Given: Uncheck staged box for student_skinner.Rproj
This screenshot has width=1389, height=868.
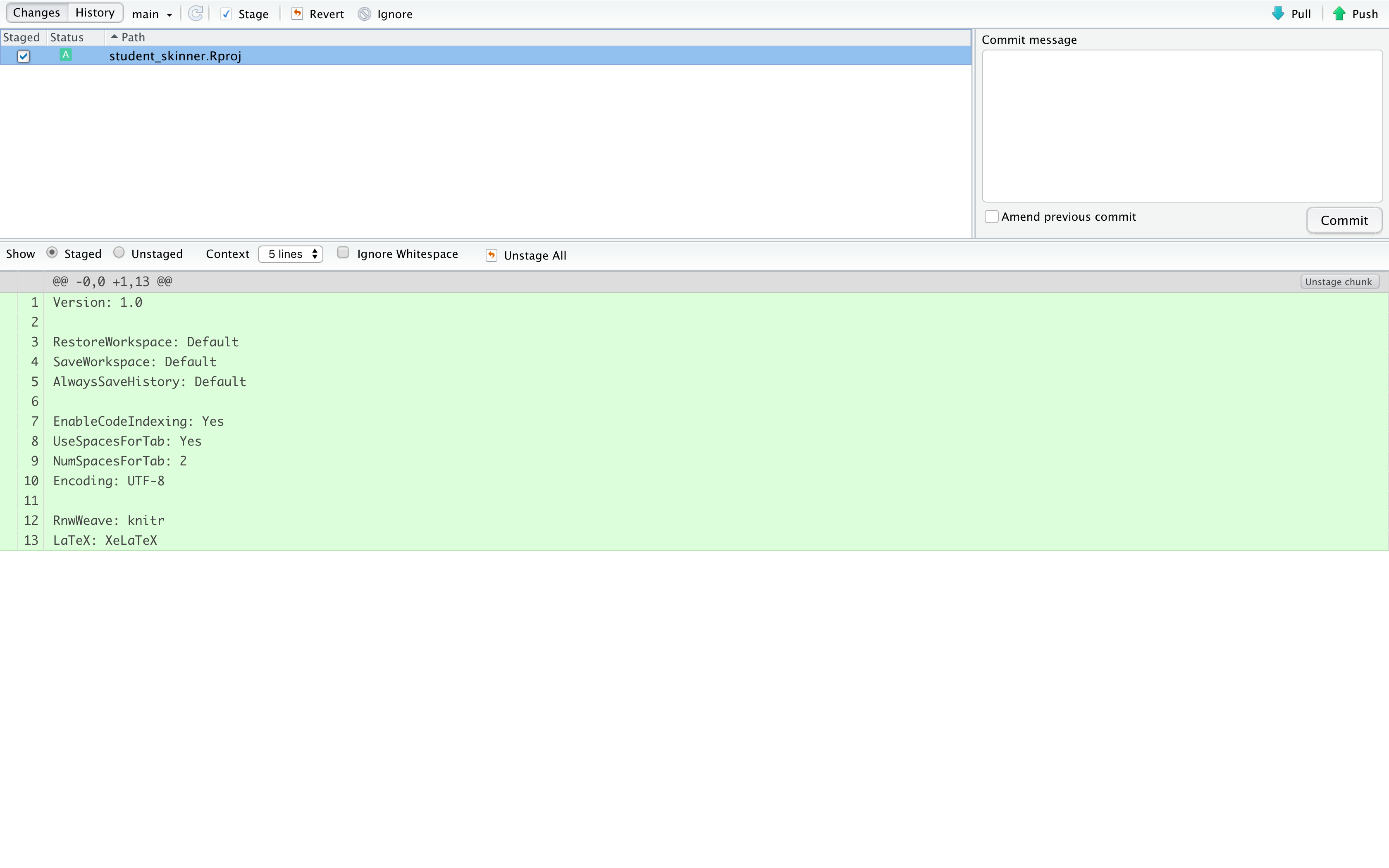Looking at the screenshot, I should point(24,56).
